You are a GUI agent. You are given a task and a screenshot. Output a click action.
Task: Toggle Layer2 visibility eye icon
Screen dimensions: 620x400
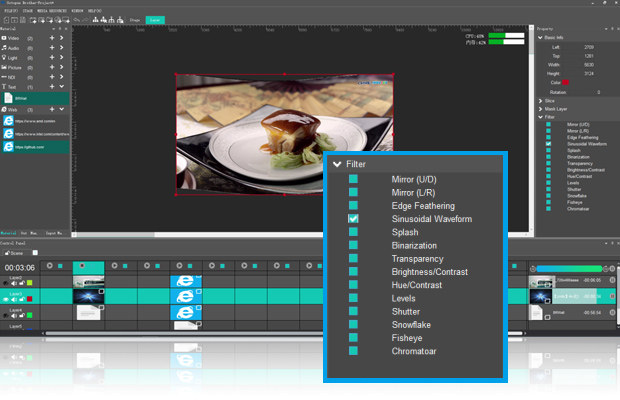coord(6,283)
